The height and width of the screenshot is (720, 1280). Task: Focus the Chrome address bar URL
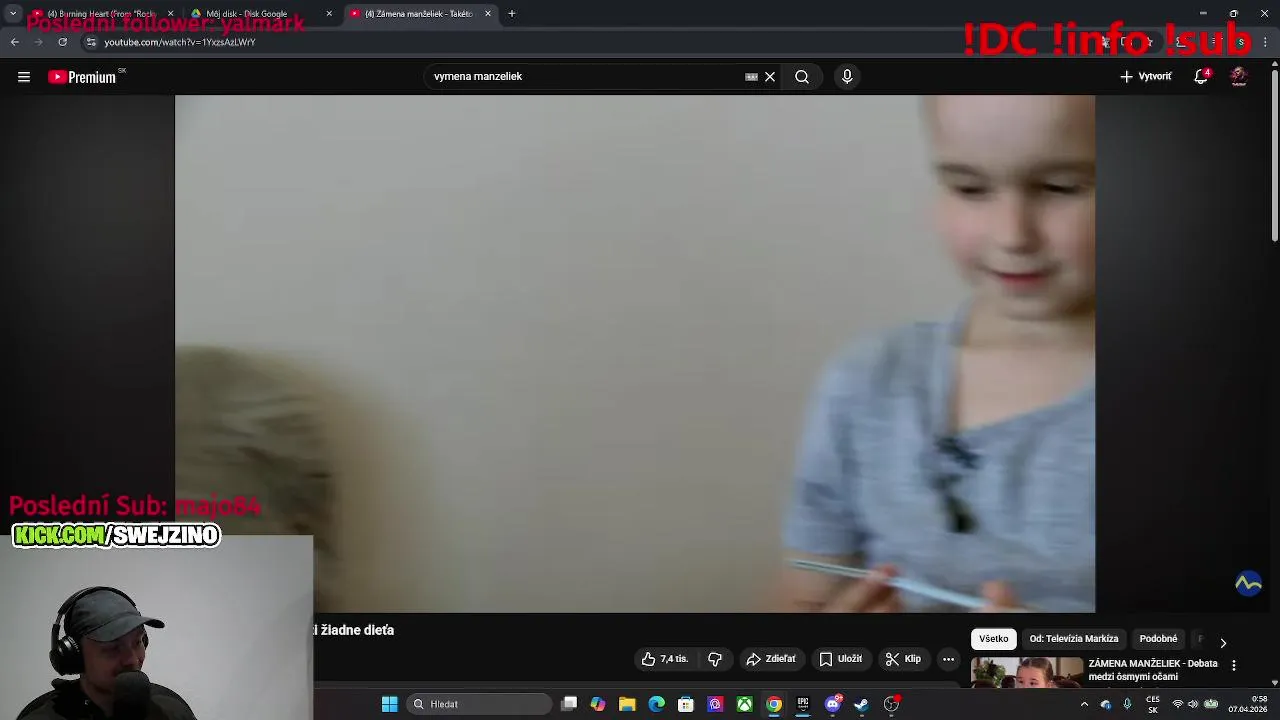[x=180, y=42]
